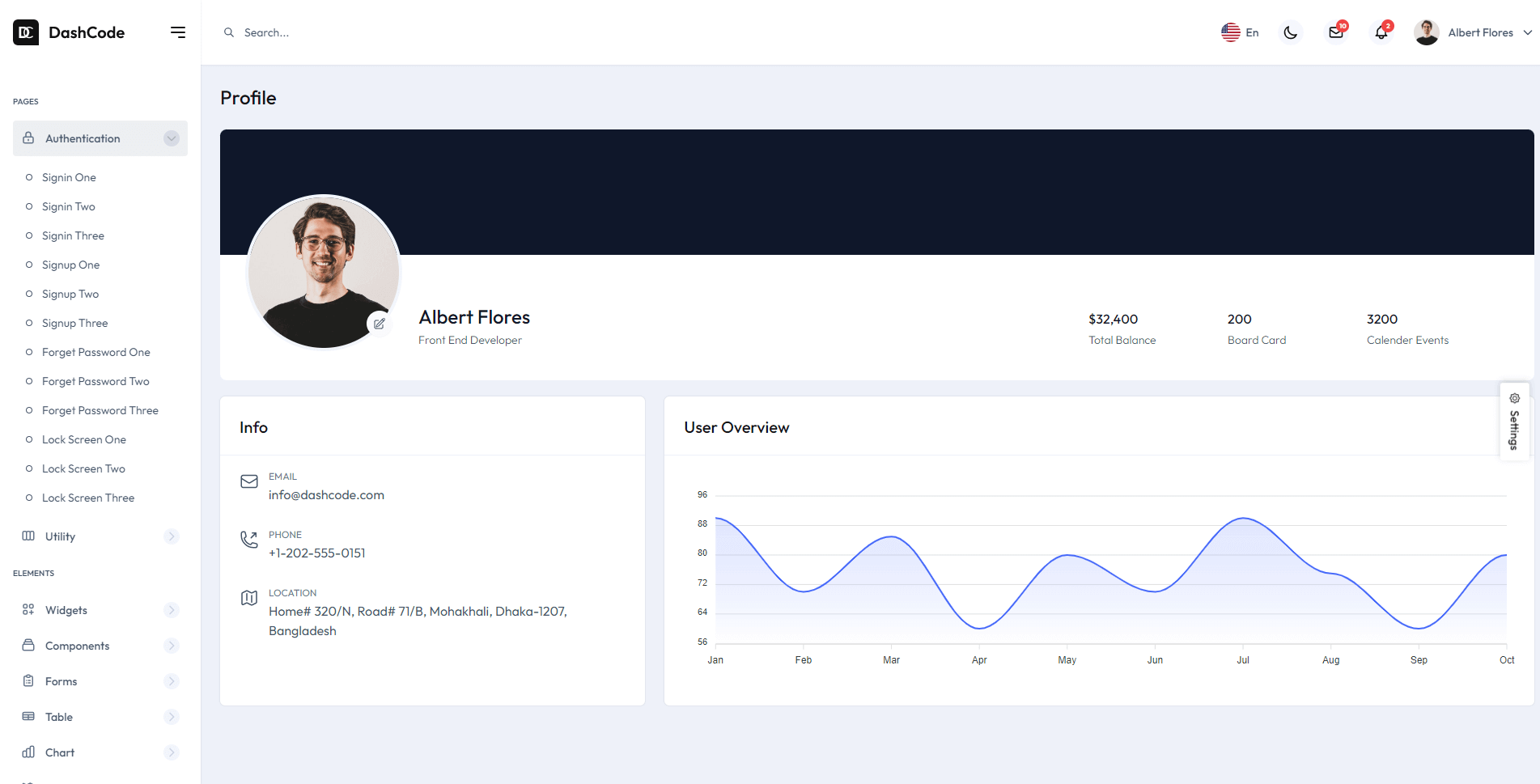Open the Signin Two page
1540x784 pixels.
coord(69,206)
